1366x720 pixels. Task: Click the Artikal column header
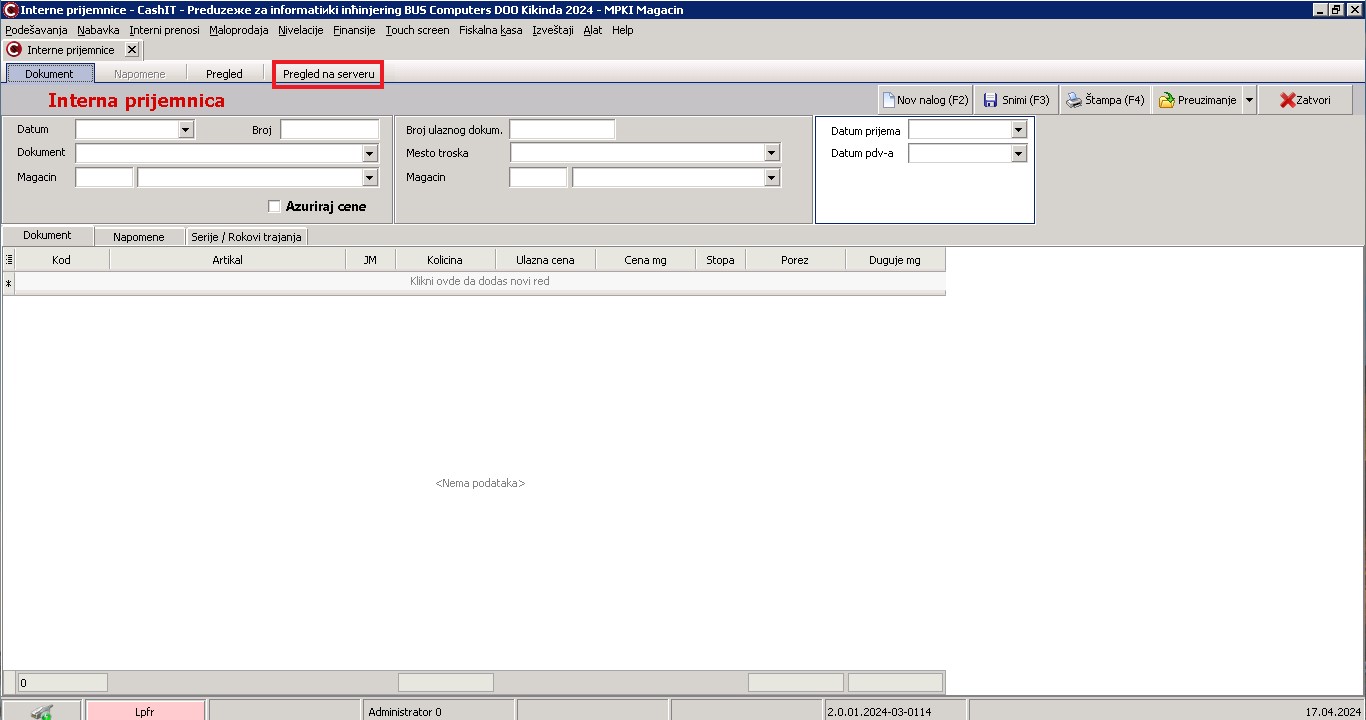tap(228, 260)
